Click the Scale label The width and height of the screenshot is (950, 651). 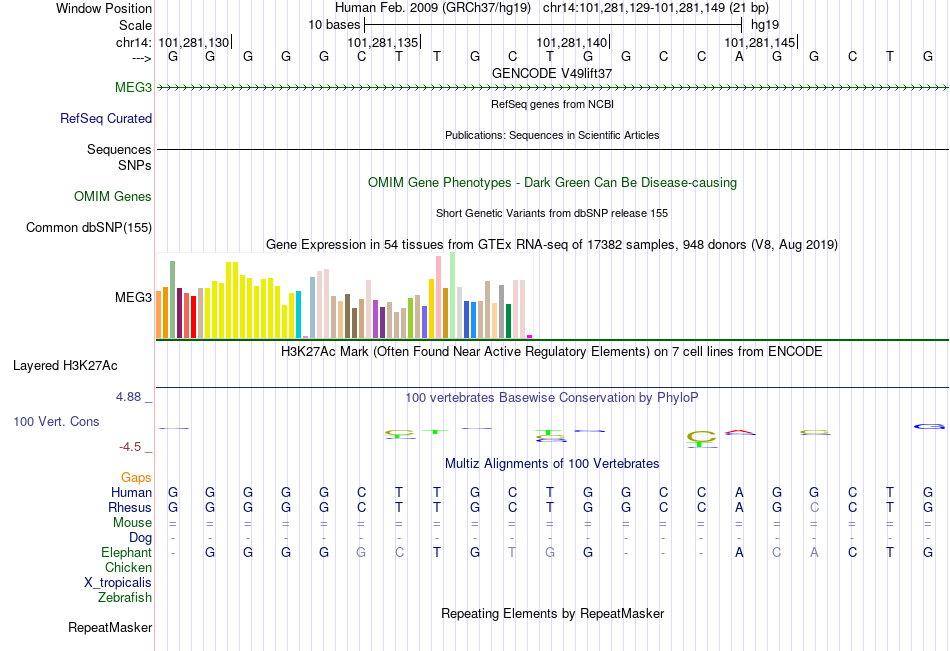click(x=136, y=25)
